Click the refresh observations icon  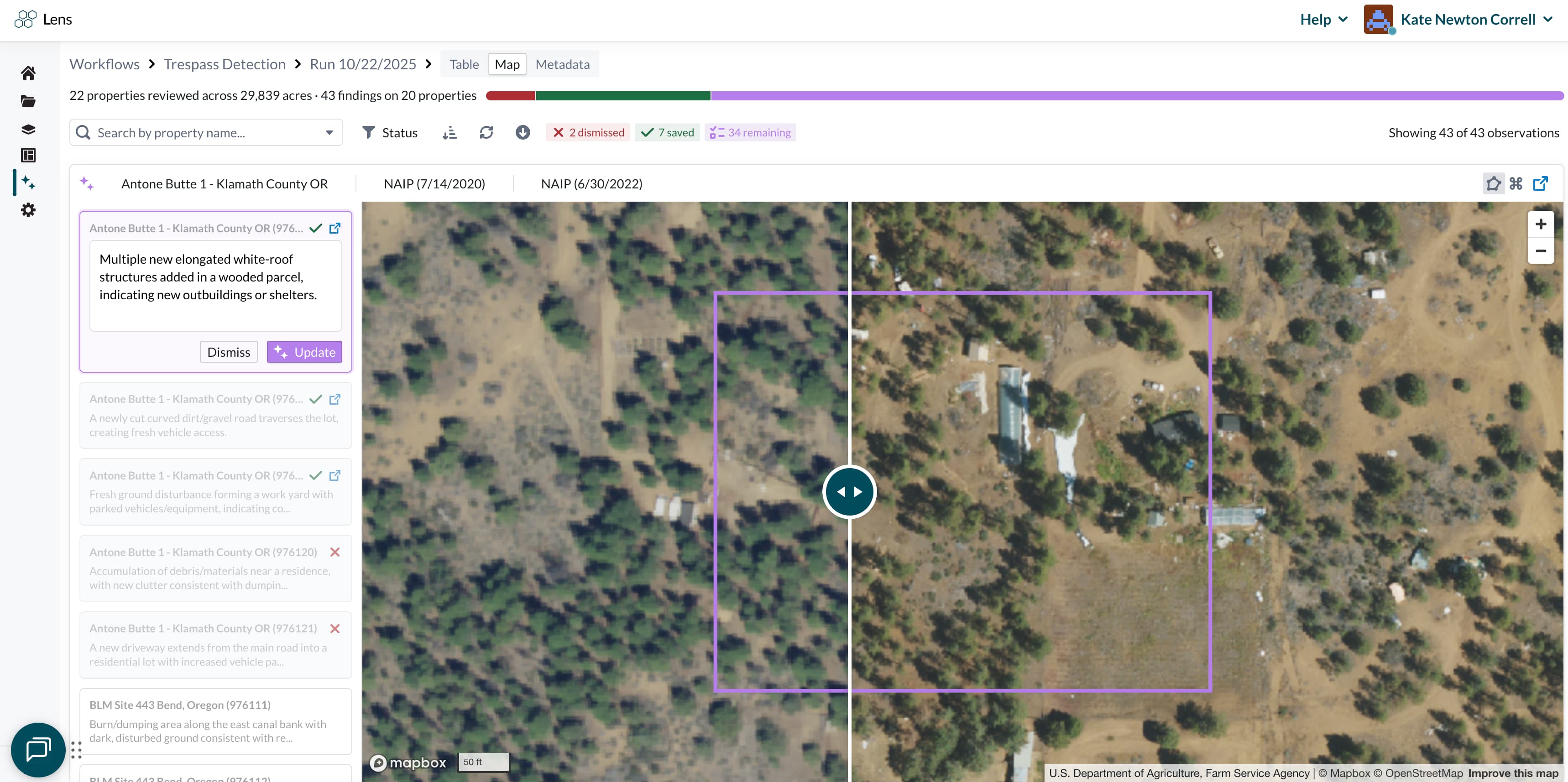click(x=486, y=132)
